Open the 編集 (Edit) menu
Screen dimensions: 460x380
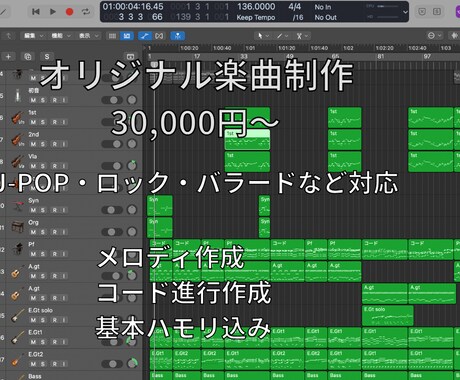tap(33, 36)
